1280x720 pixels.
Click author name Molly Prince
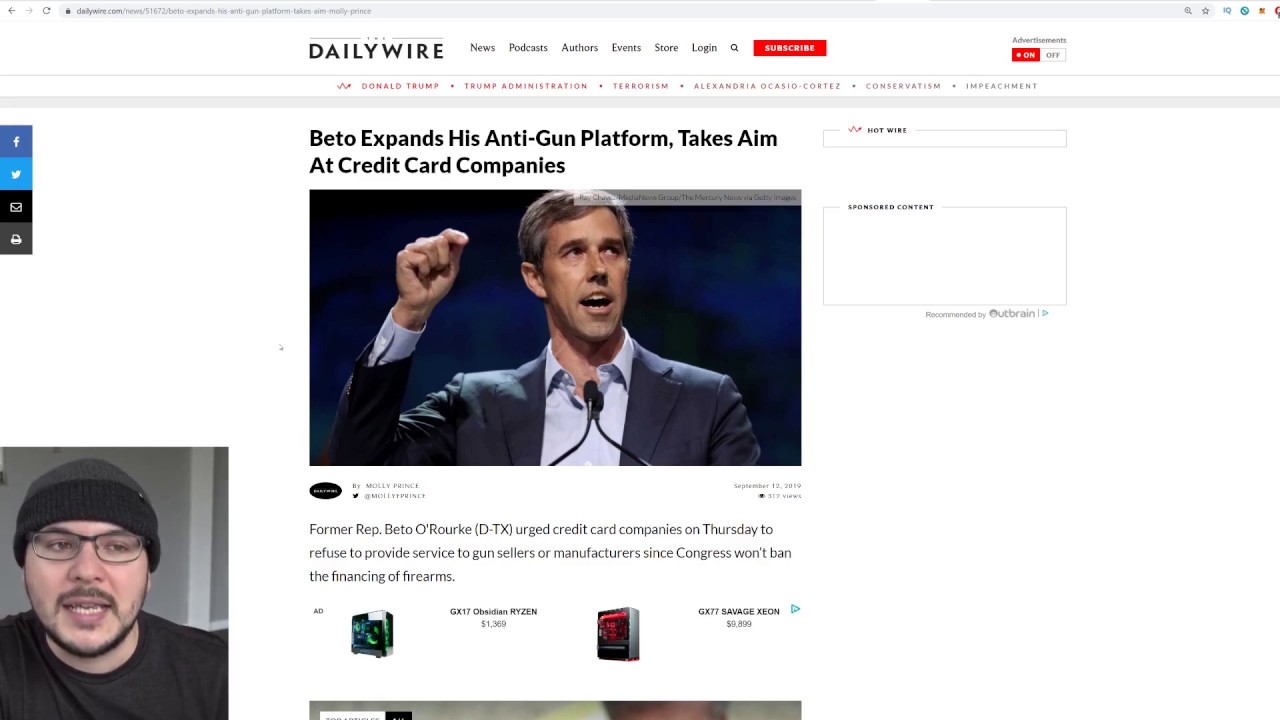point(392,486)
